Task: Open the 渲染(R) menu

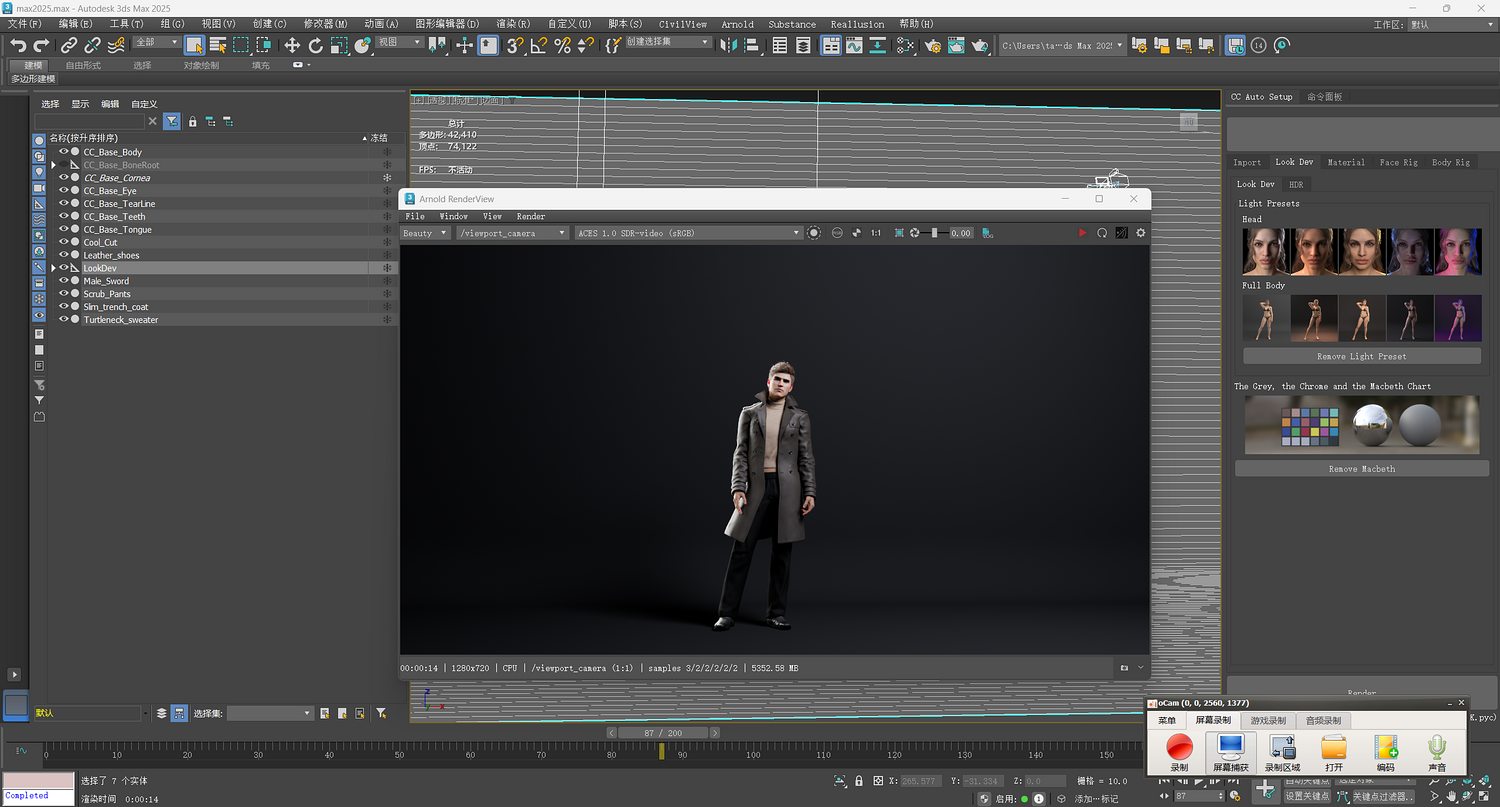Action: [x=512, y=24]
